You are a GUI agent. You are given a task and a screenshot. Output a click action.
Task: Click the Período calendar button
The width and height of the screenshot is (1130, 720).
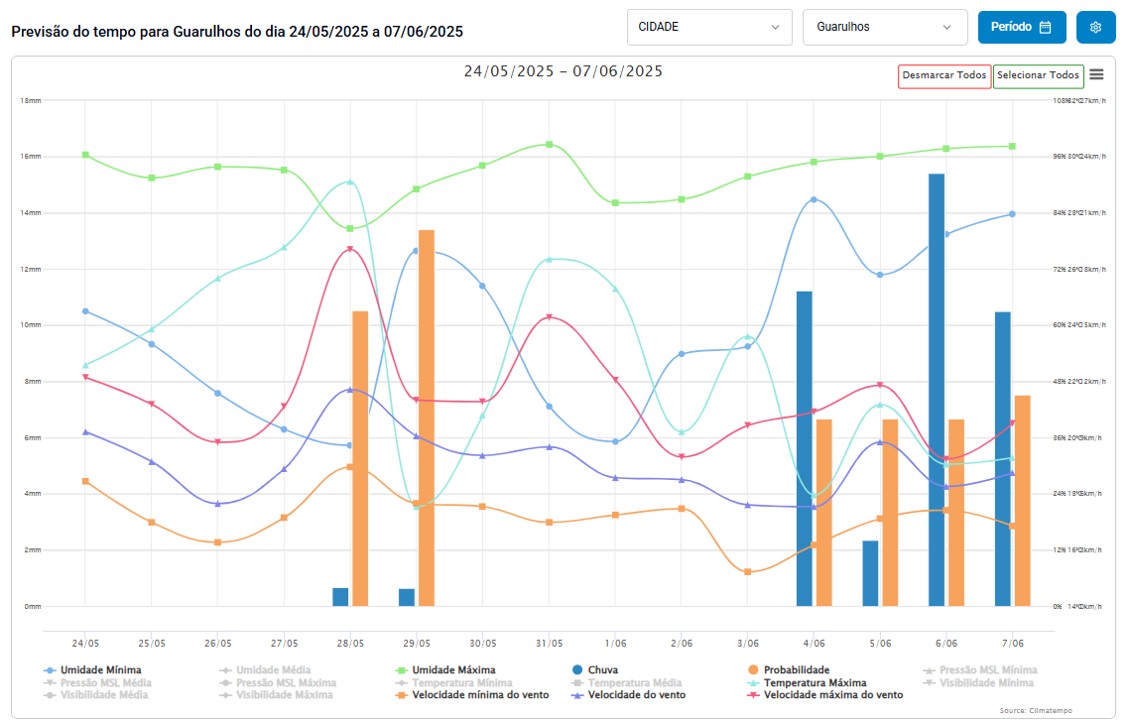click(x=1021, y=27)
